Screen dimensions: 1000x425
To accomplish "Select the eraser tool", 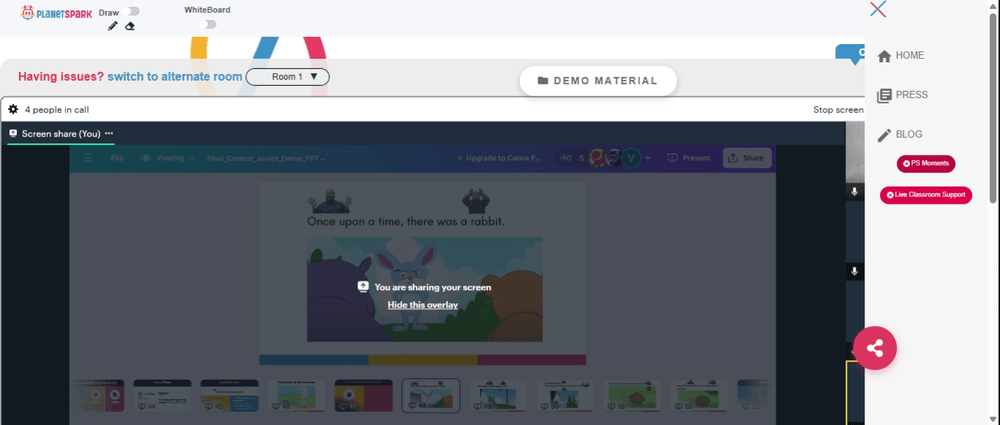I will coord(129,26).
